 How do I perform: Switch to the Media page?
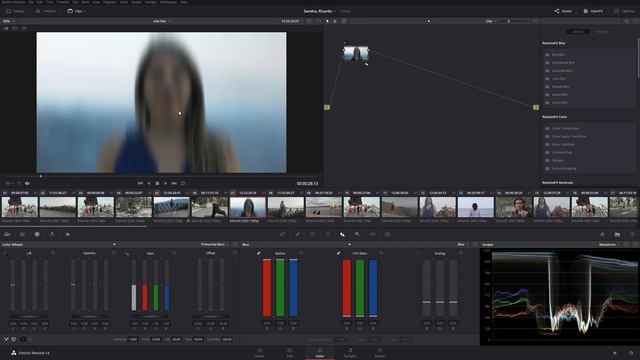(260, 353)
